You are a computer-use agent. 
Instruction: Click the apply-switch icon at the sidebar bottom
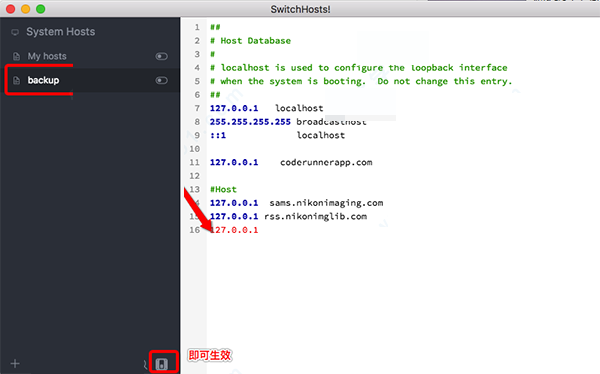[162, 364]
